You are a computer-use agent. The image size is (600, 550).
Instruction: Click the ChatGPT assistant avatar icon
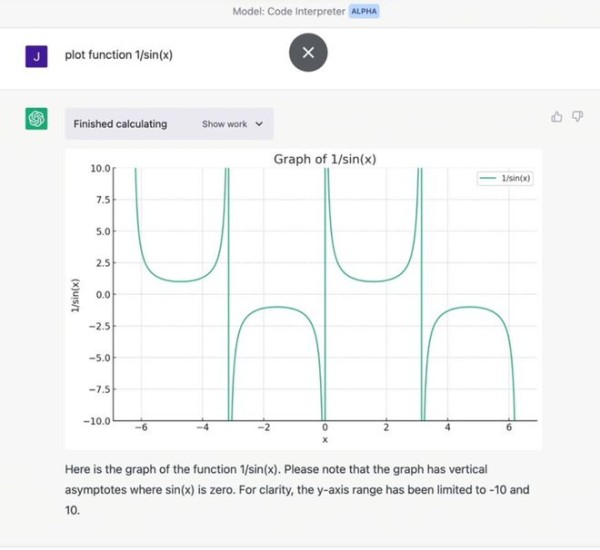pyautogui.click(x=36, y=119)
